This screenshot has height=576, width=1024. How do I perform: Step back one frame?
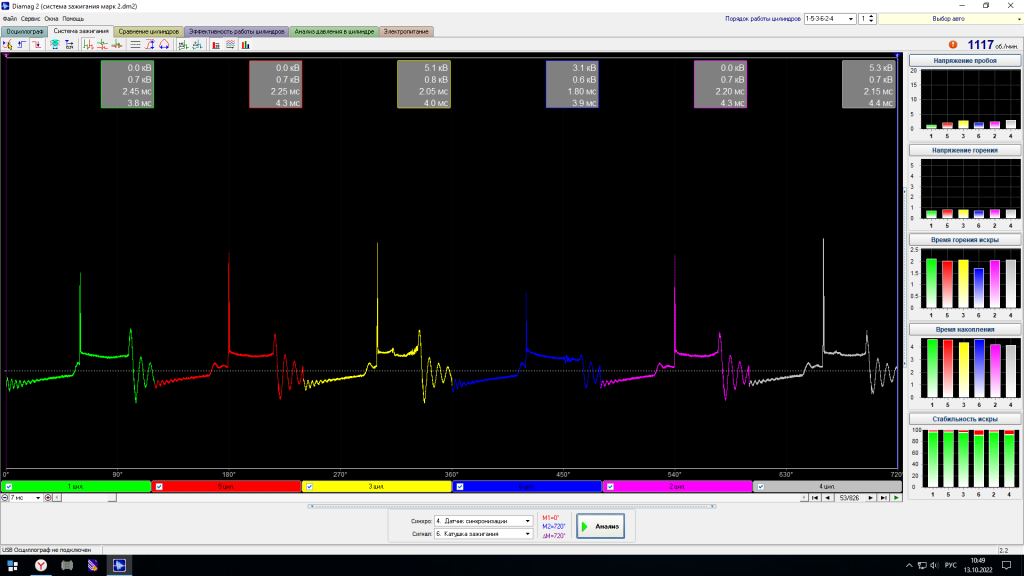(x=827, y=498)
